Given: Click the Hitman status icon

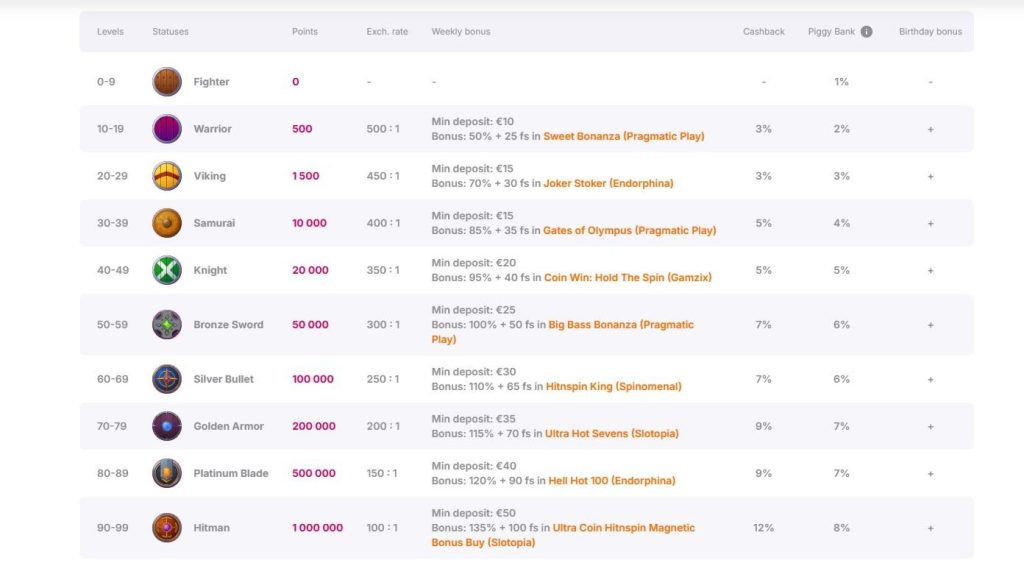Looking at the screenshot, I should pyautogui.click(x=167, y=527).
